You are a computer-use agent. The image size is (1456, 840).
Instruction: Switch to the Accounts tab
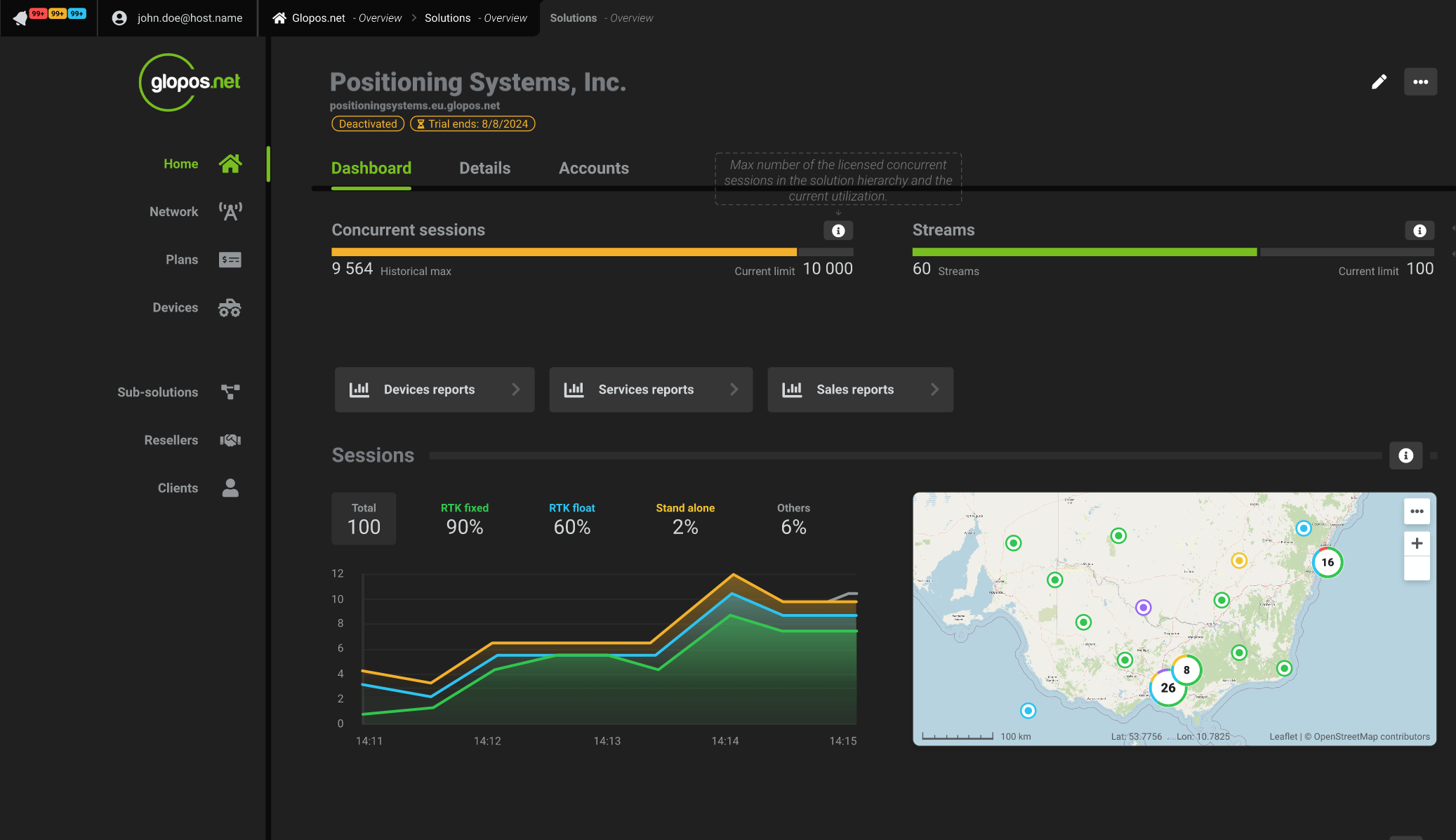[593, 168]
